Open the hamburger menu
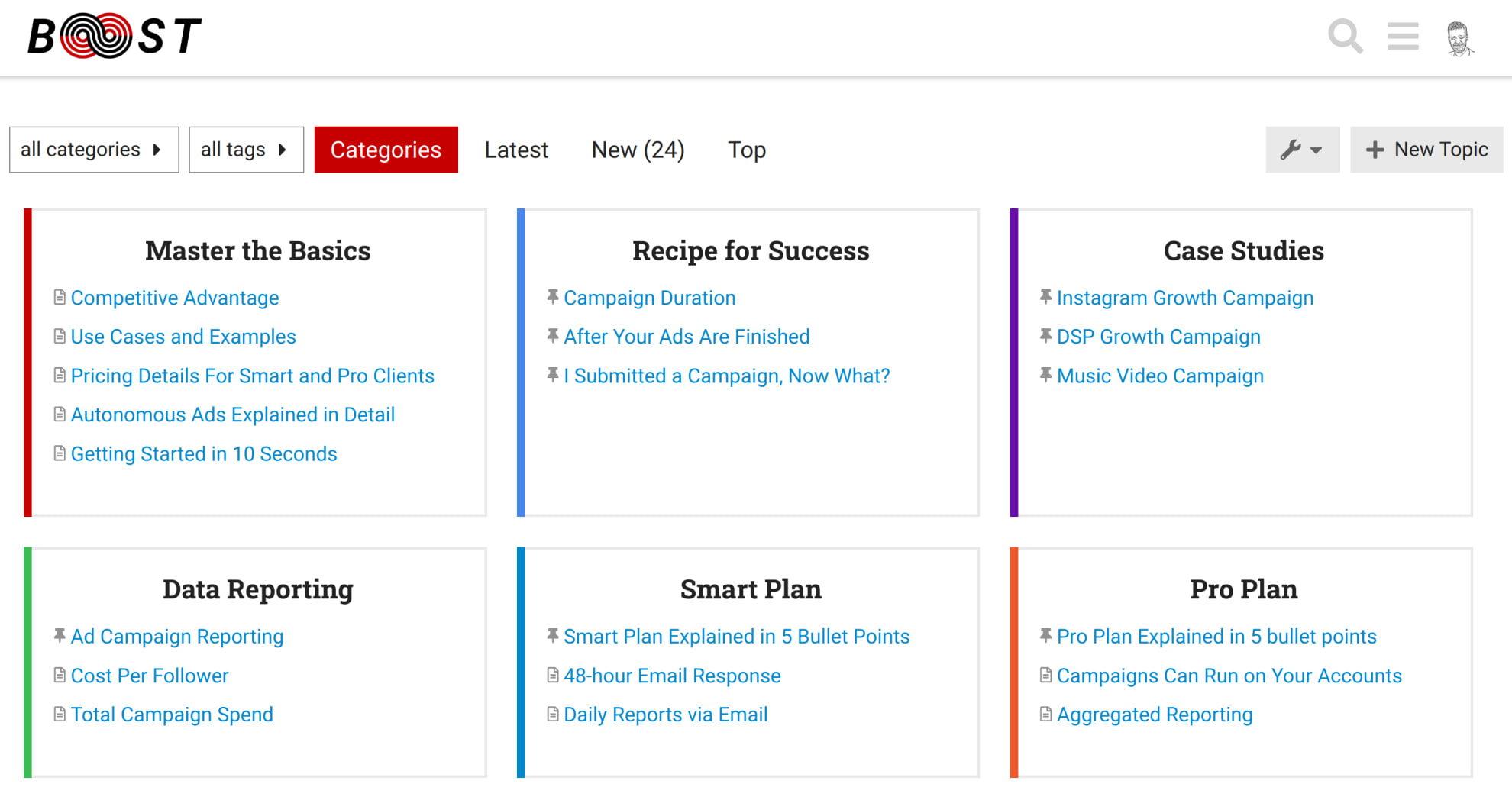 pyautogui.click(x=1403, y=36)
